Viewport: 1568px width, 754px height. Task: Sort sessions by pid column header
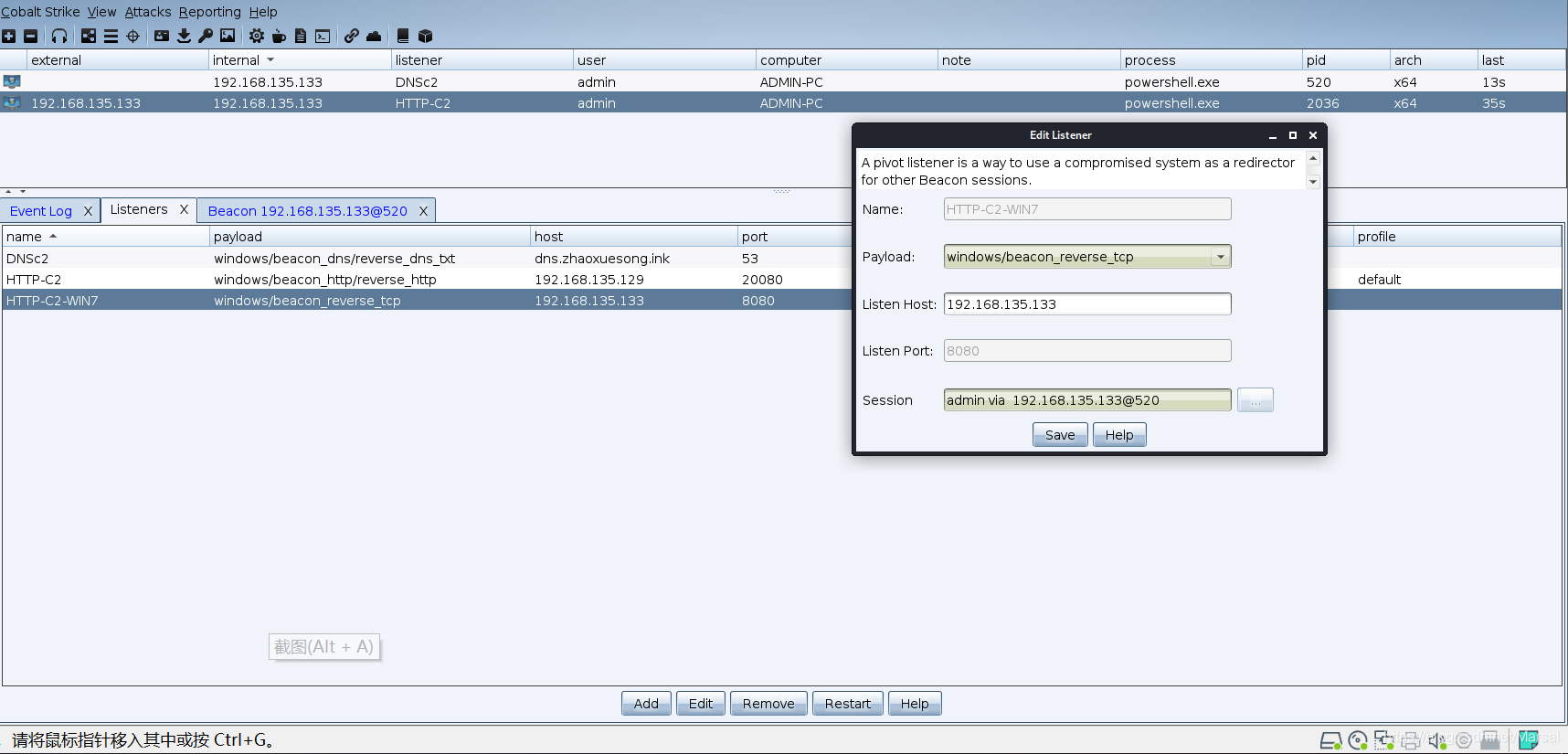point(1346,60)
